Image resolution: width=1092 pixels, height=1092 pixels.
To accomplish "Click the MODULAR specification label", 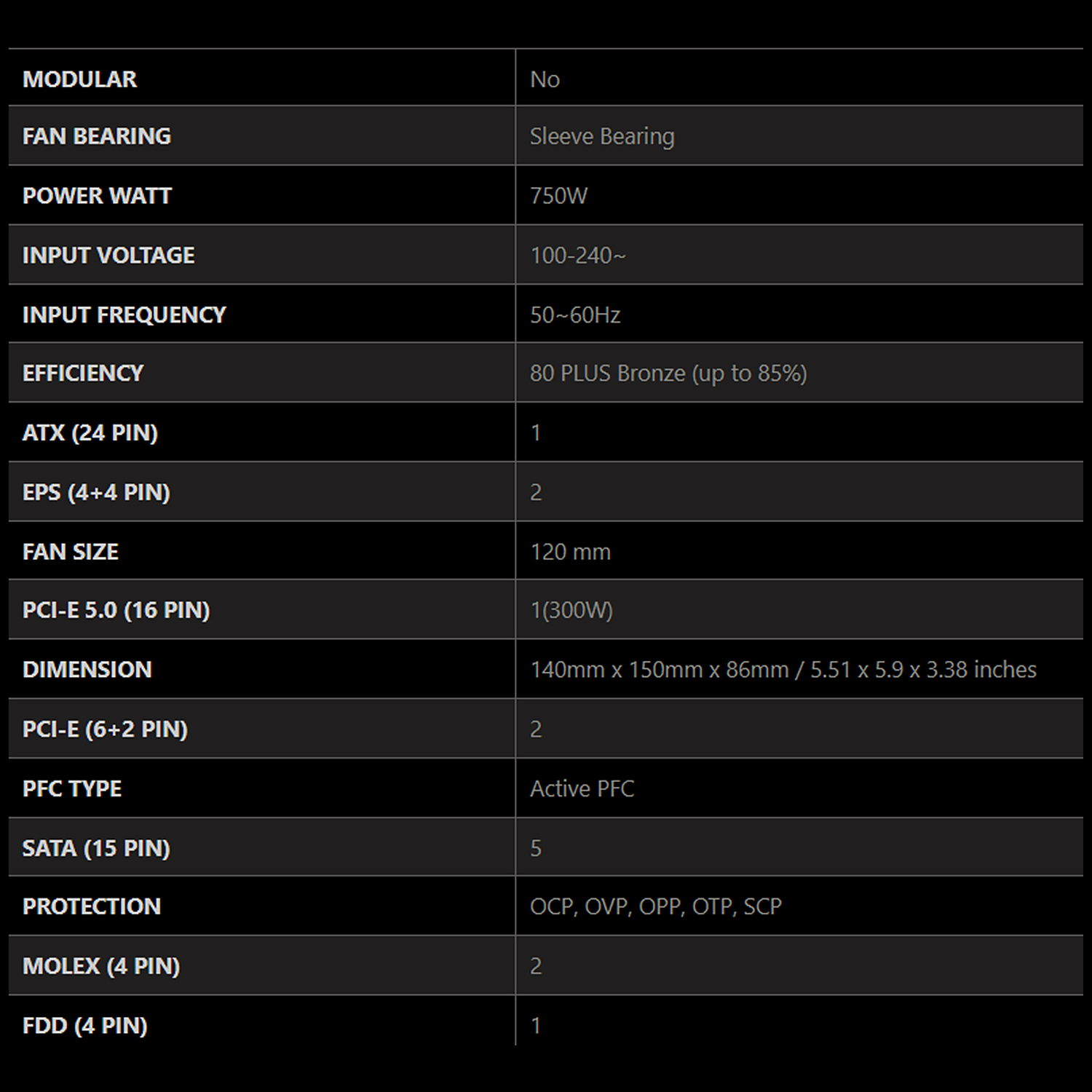I will (x=79, y=79).
